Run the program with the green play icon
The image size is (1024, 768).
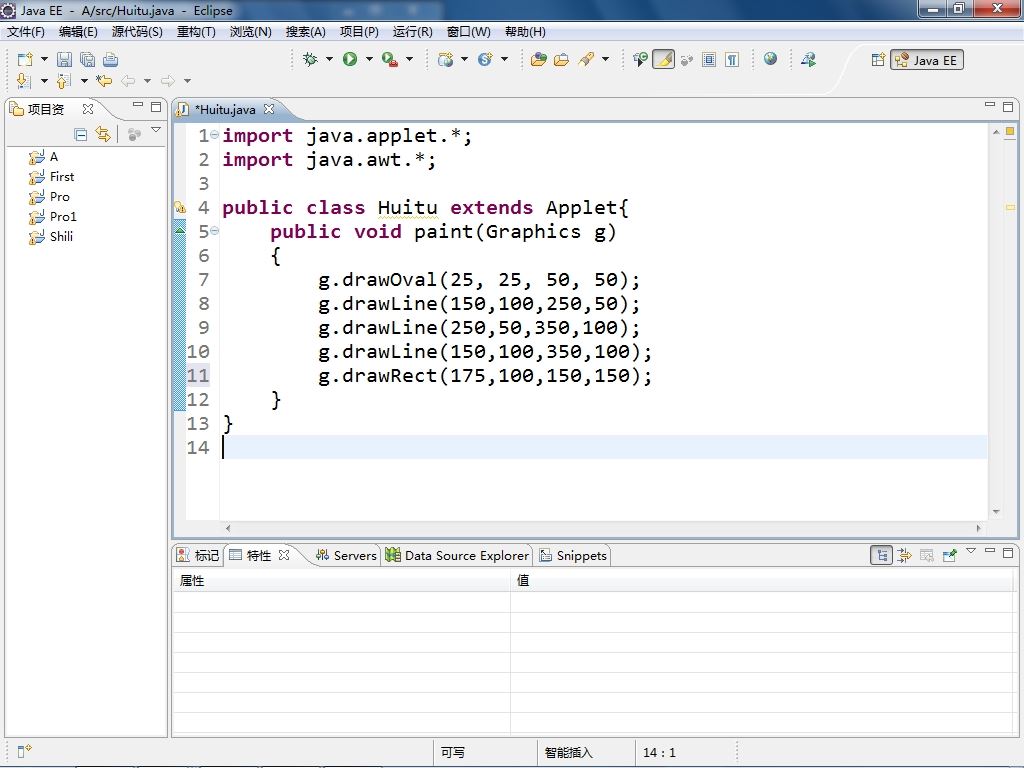click(x=350, y=60)
